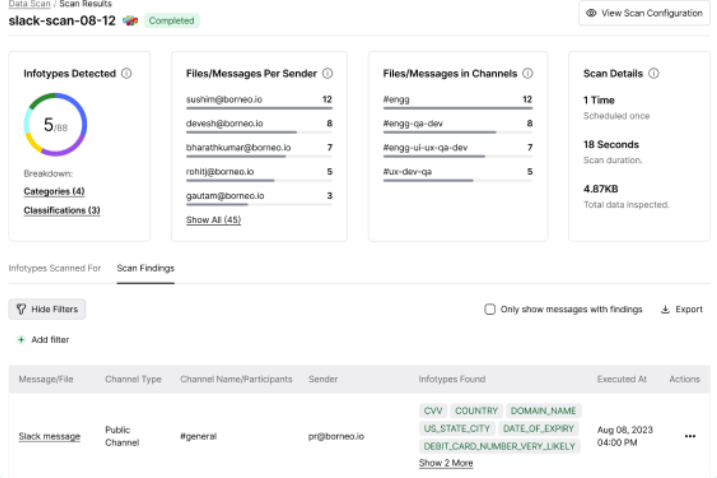This screenshot has height=478, width=717.
Task: Expand Show 2 More infotypes
Action: (x=445, y=463)
